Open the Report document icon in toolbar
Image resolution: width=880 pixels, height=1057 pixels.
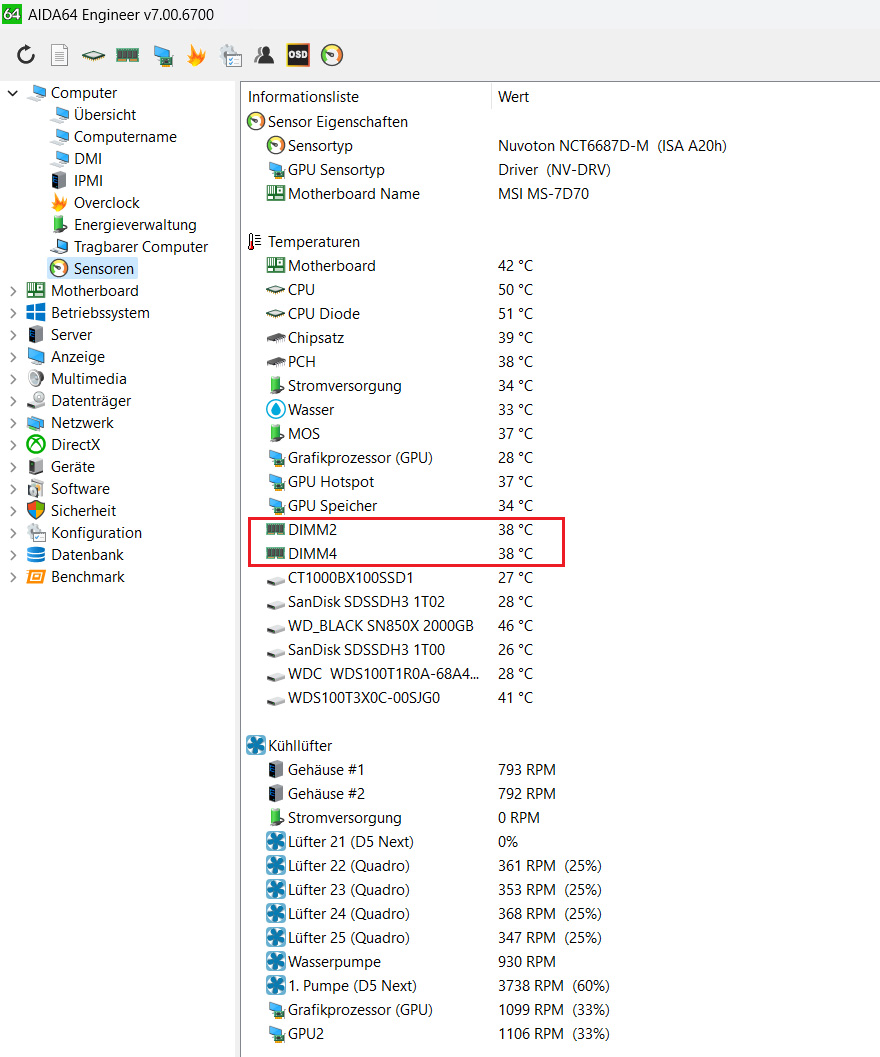59,55
